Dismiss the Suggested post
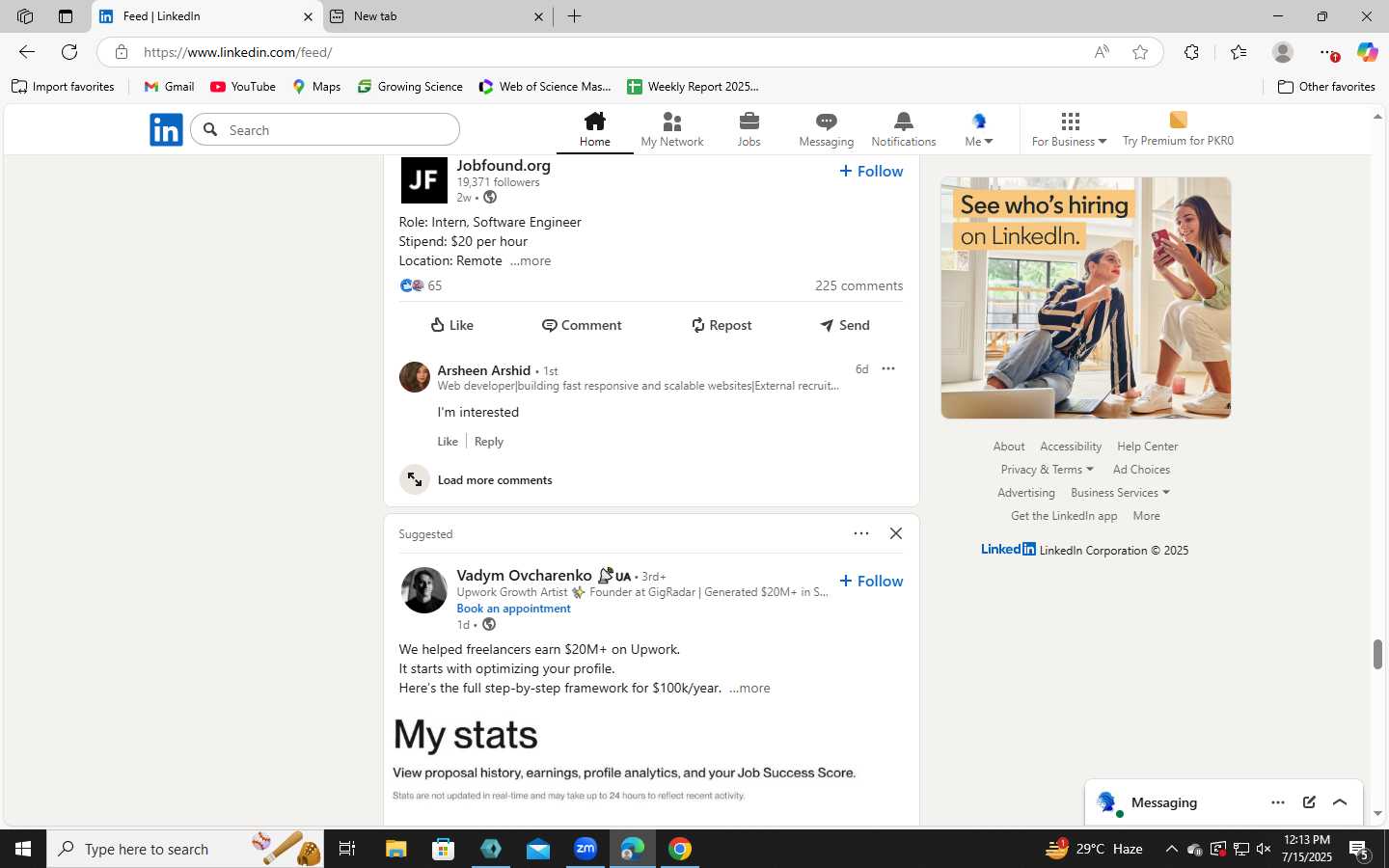This screenshot has width=1389, height=868. click(x=896, y=533)
